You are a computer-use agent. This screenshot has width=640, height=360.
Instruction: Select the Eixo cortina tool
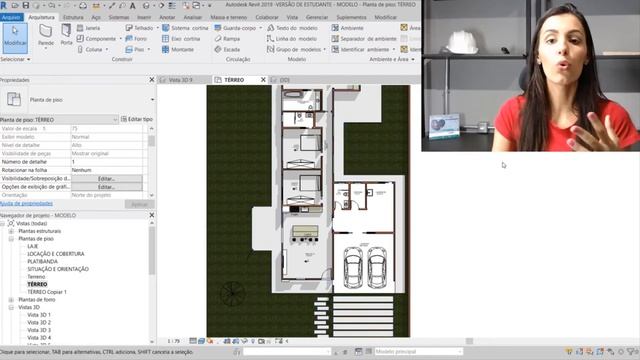pos(181,38)
